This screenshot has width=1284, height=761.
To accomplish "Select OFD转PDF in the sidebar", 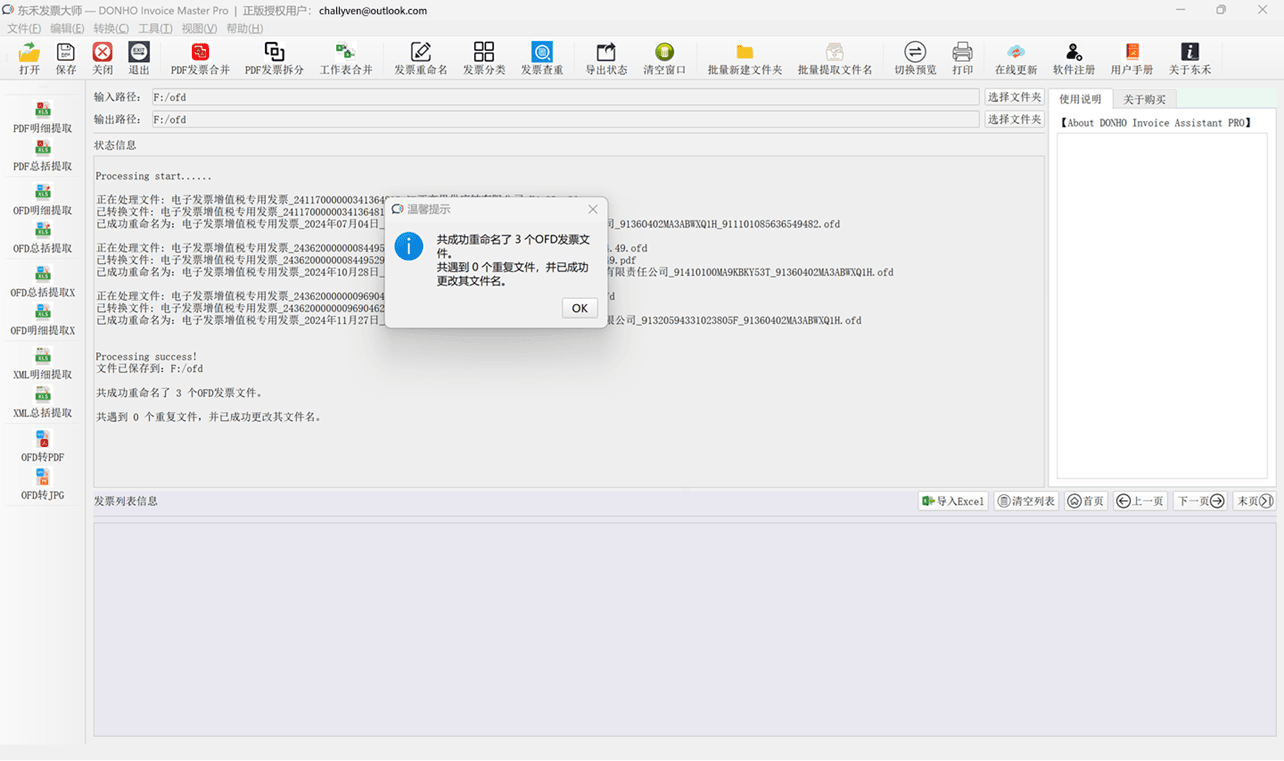I will 43,447.
